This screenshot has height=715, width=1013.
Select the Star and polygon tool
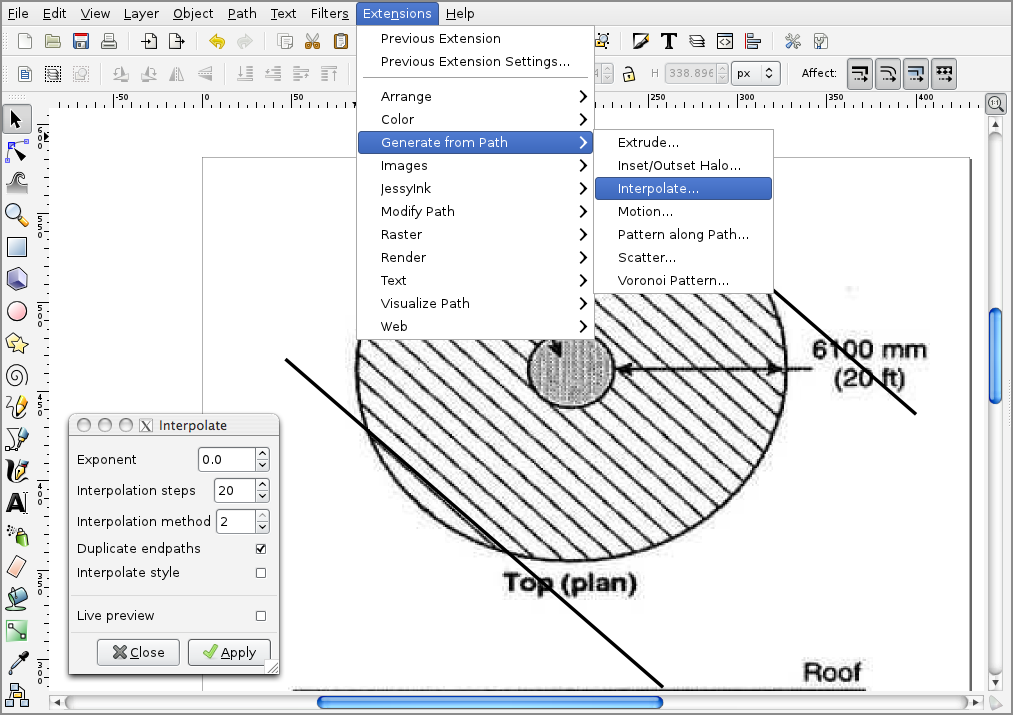pyautogui.click(x=16, y=344)
